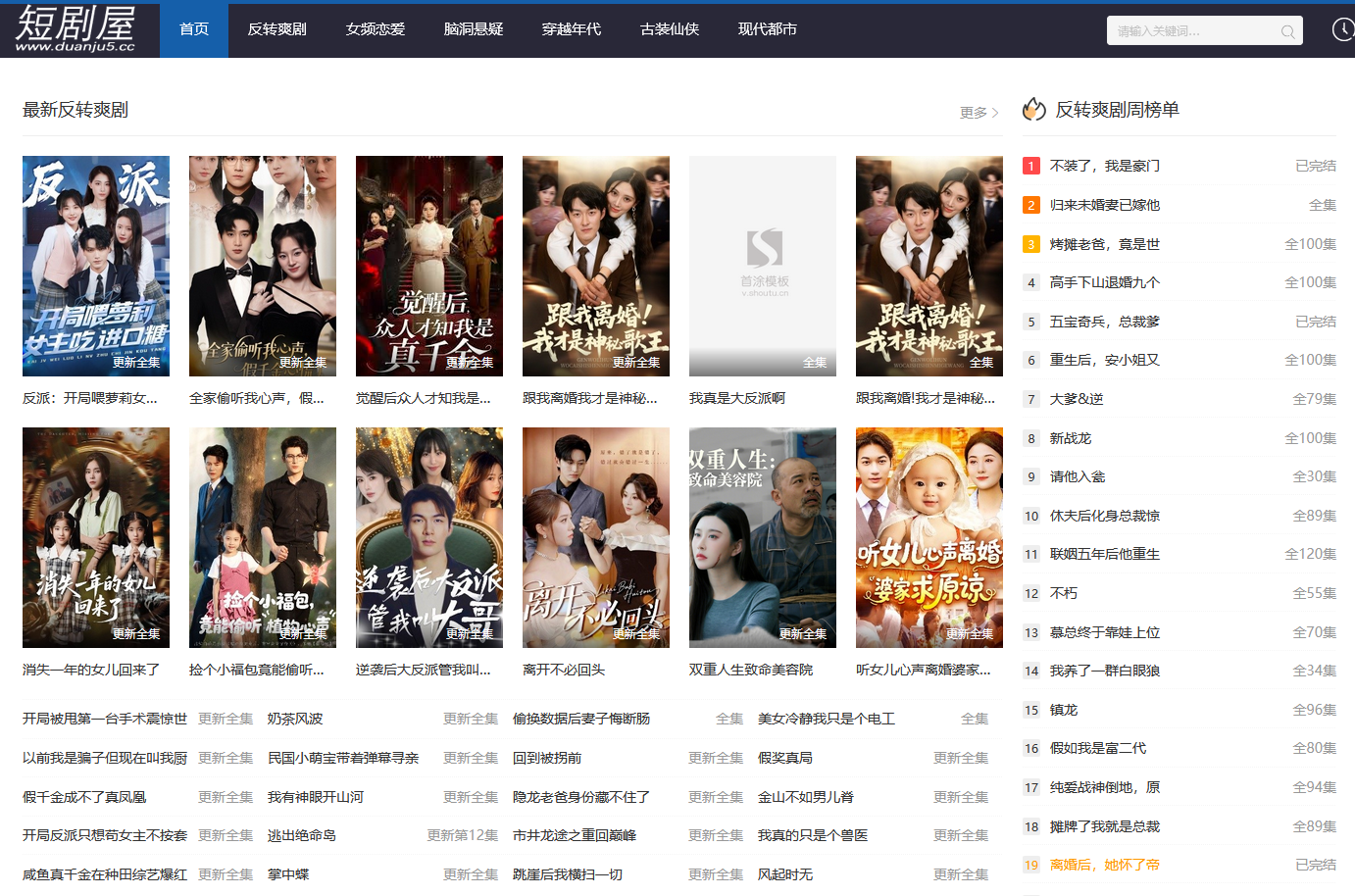Screen dimensions: 1355x896
Task: Open 反派：开局喂萝莉 poster thumbnail
Action: tap(96, 266)
